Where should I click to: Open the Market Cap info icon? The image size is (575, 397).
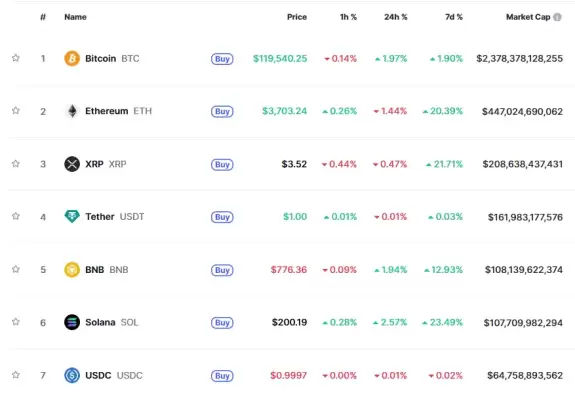[x=557, y=17]
